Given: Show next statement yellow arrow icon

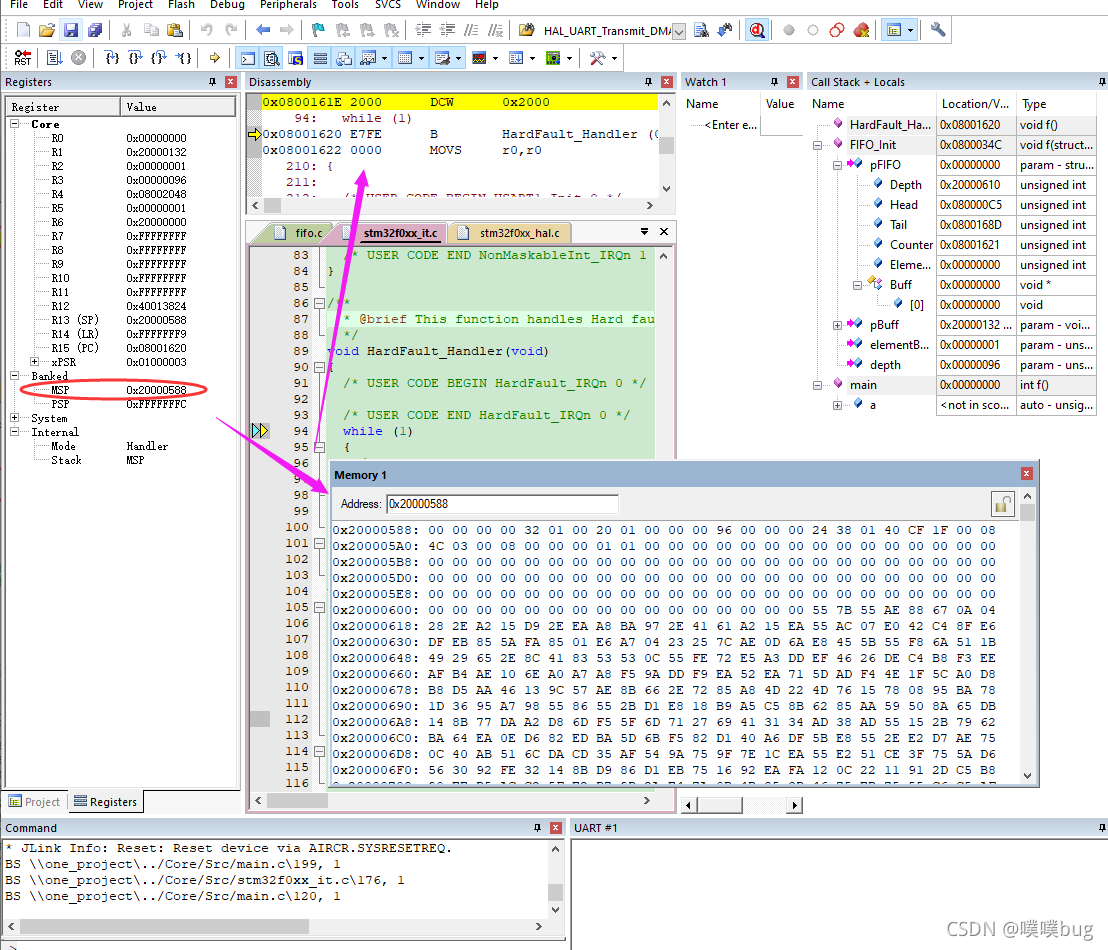Looking at the screenshot, I should (x=215, y=58).
